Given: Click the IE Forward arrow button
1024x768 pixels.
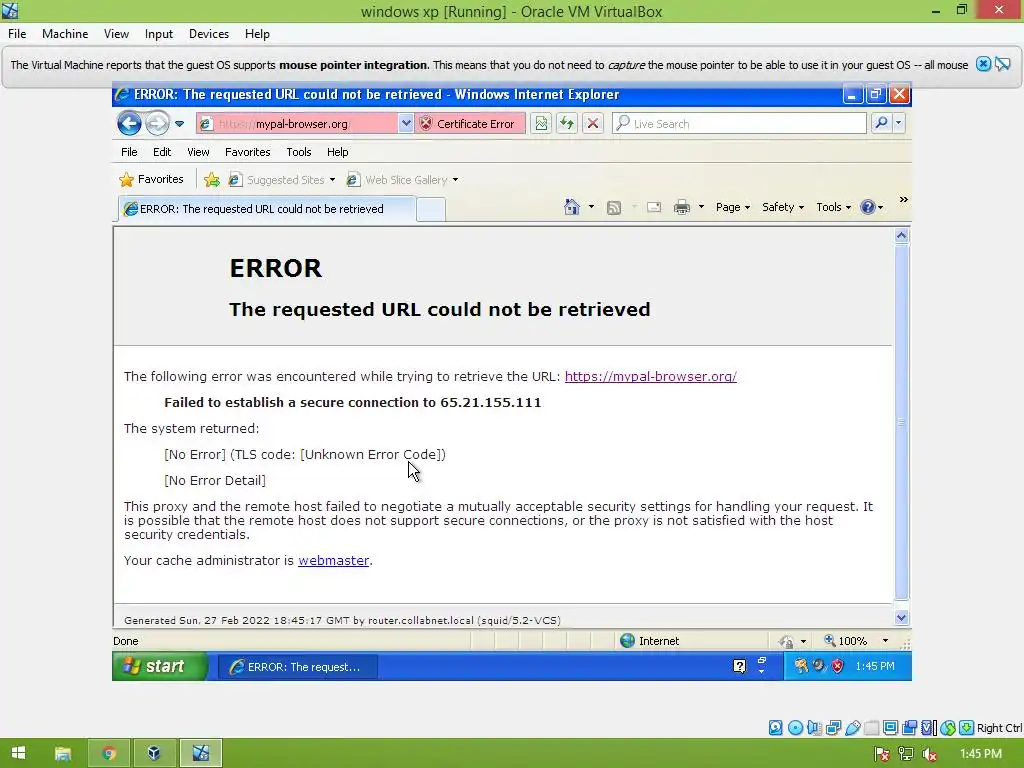Looking at the screenshot, I should tap(157, 123).
